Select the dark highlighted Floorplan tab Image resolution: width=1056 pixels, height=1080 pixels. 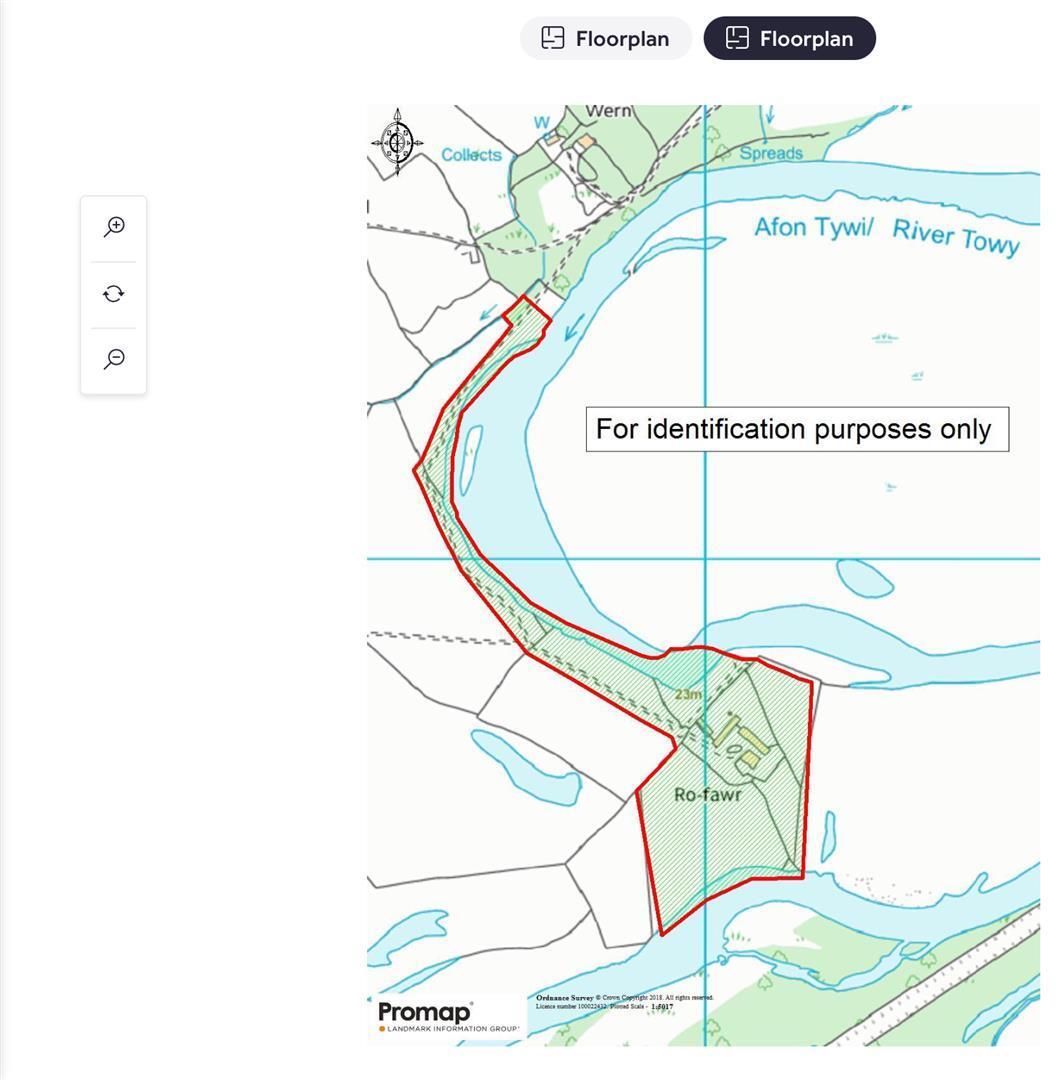(790, 38)
